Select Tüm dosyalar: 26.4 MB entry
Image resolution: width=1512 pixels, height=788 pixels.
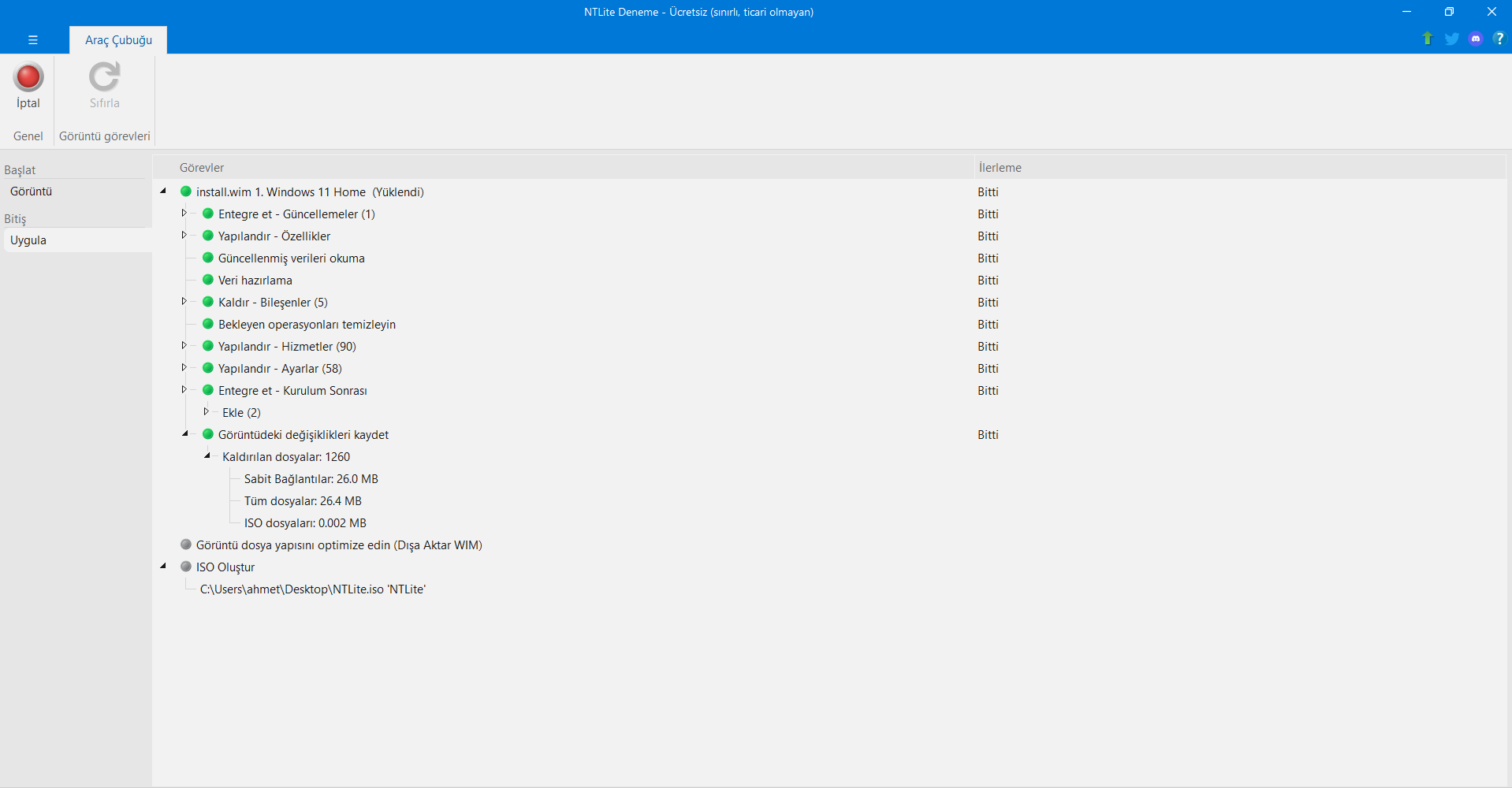[x=303, y=500]
